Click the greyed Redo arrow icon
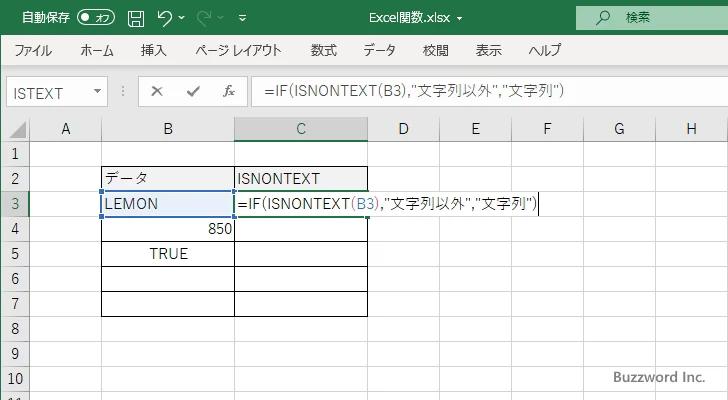The height and width of the screenshot is (400, 728). tap(204, 18)
